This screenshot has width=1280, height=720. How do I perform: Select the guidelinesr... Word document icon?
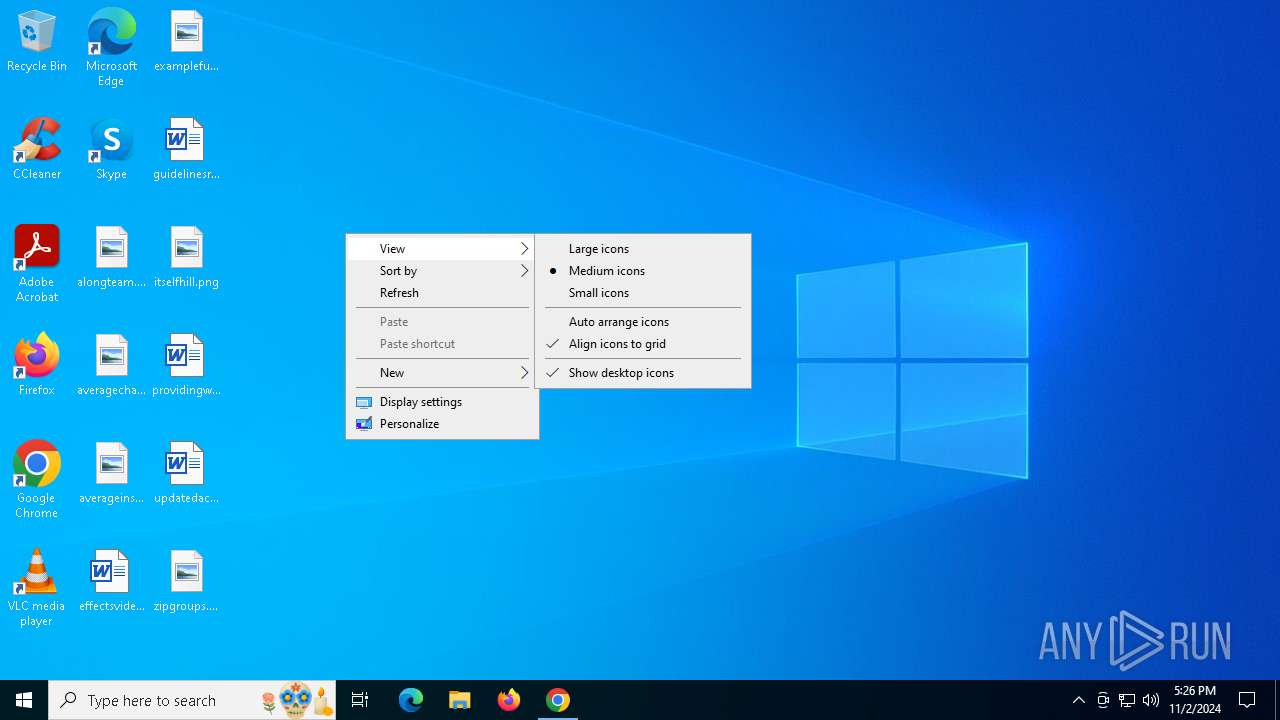click(x=186, y=150)
